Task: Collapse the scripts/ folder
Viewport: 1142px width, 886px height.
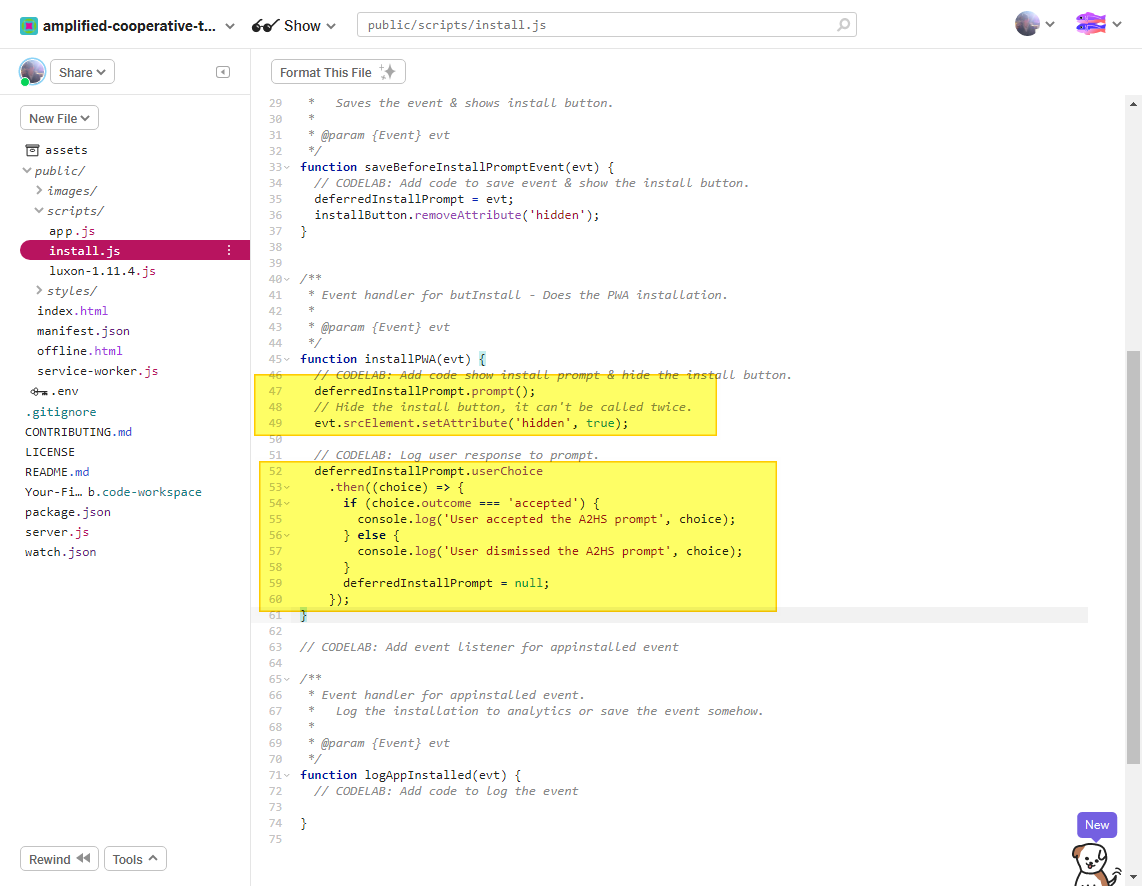Action: tap(39, 210)
